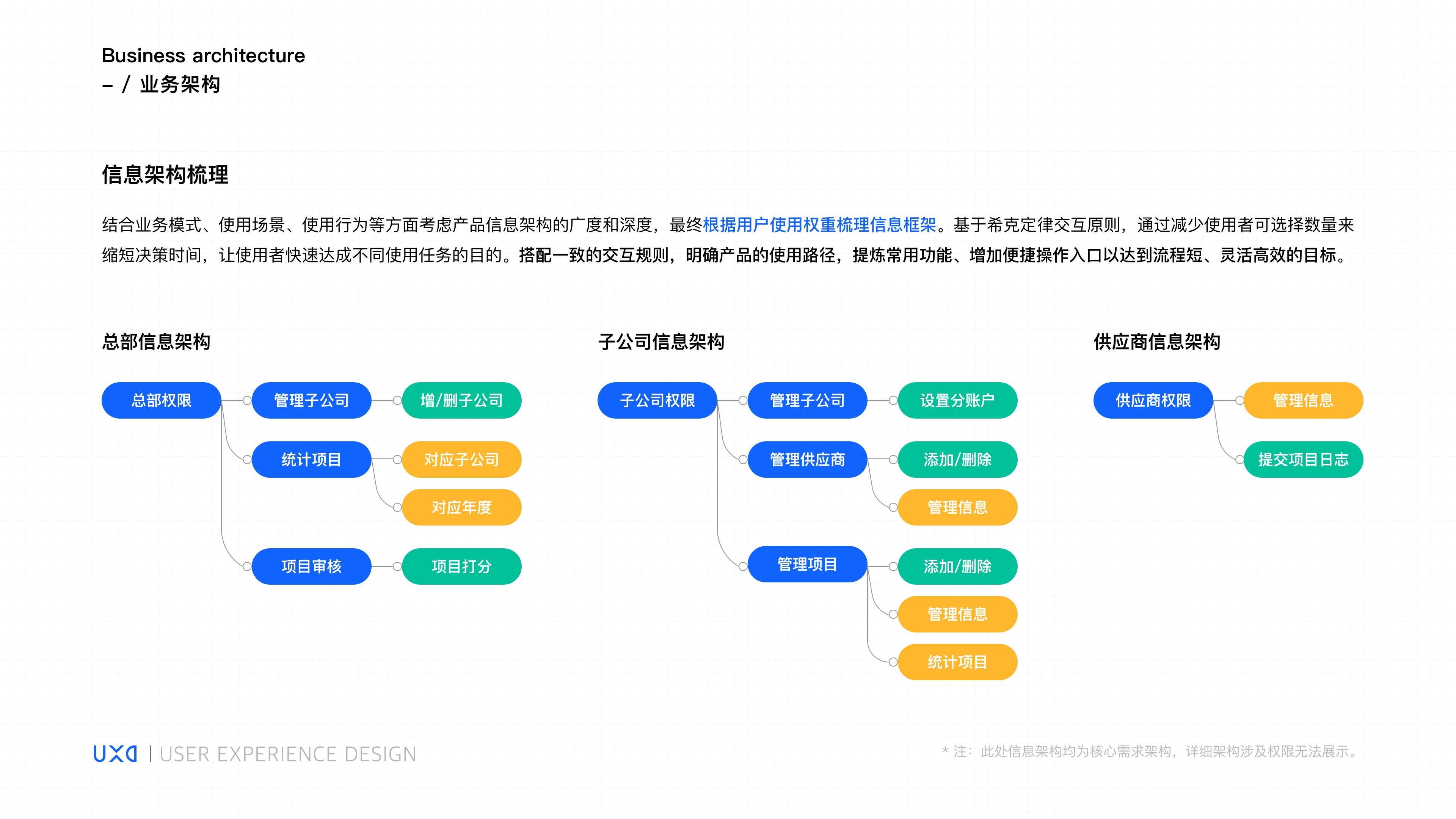Select the 供应商权限 root node
Screen dimensions: 1456x819
click(x=1153, y=400)
